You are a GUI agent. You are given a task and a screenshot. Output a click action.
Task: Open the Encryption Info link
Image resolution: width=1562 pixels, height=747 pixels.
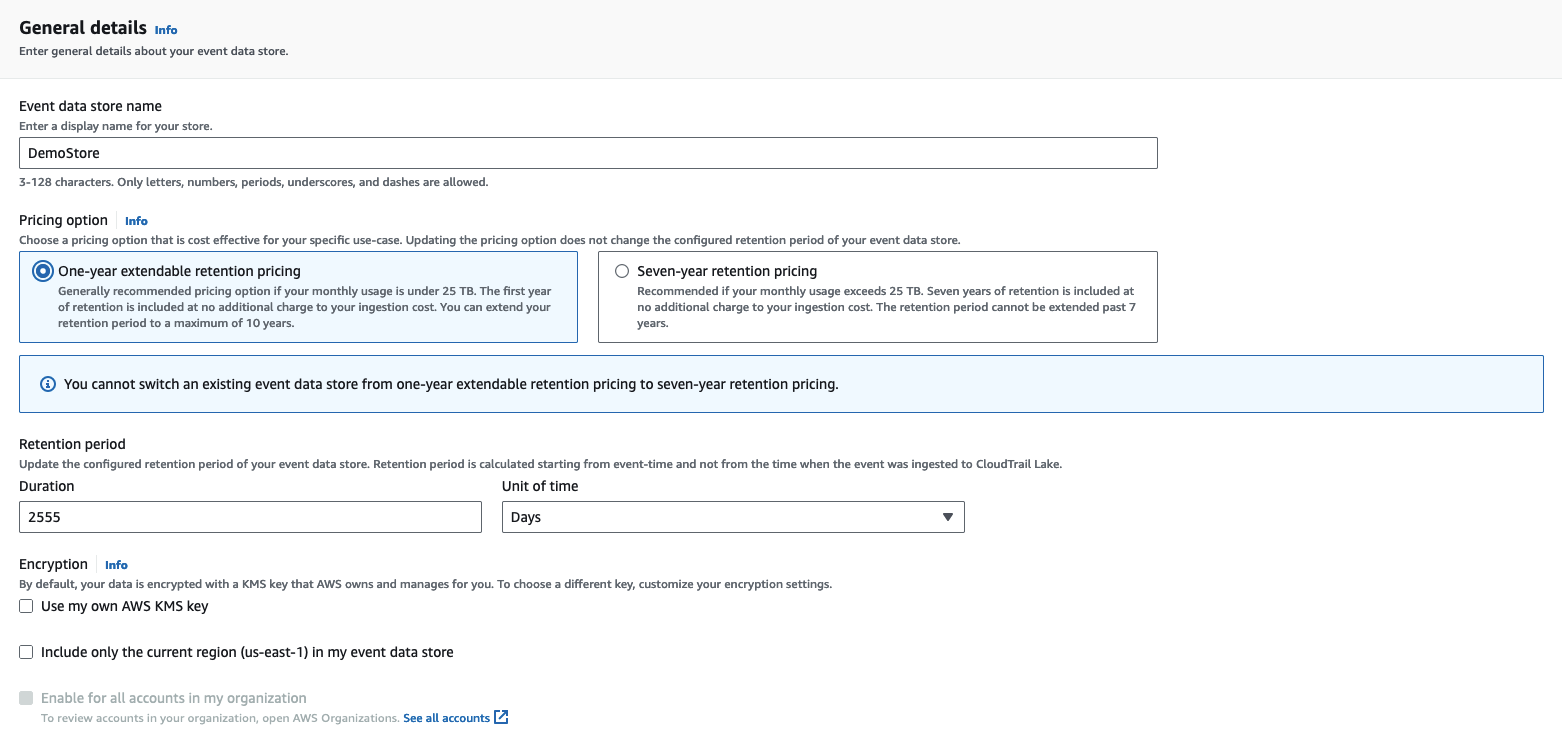point(116,565)
